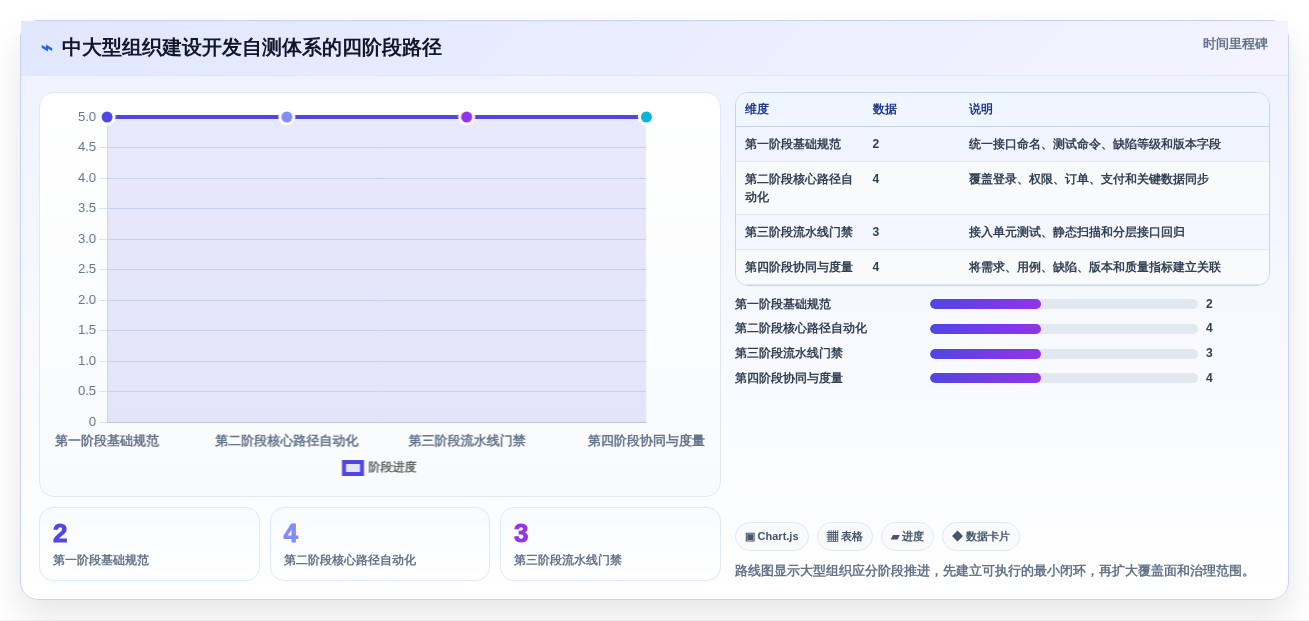Open the data card showing 2 第一阶段基础规范

149,544
